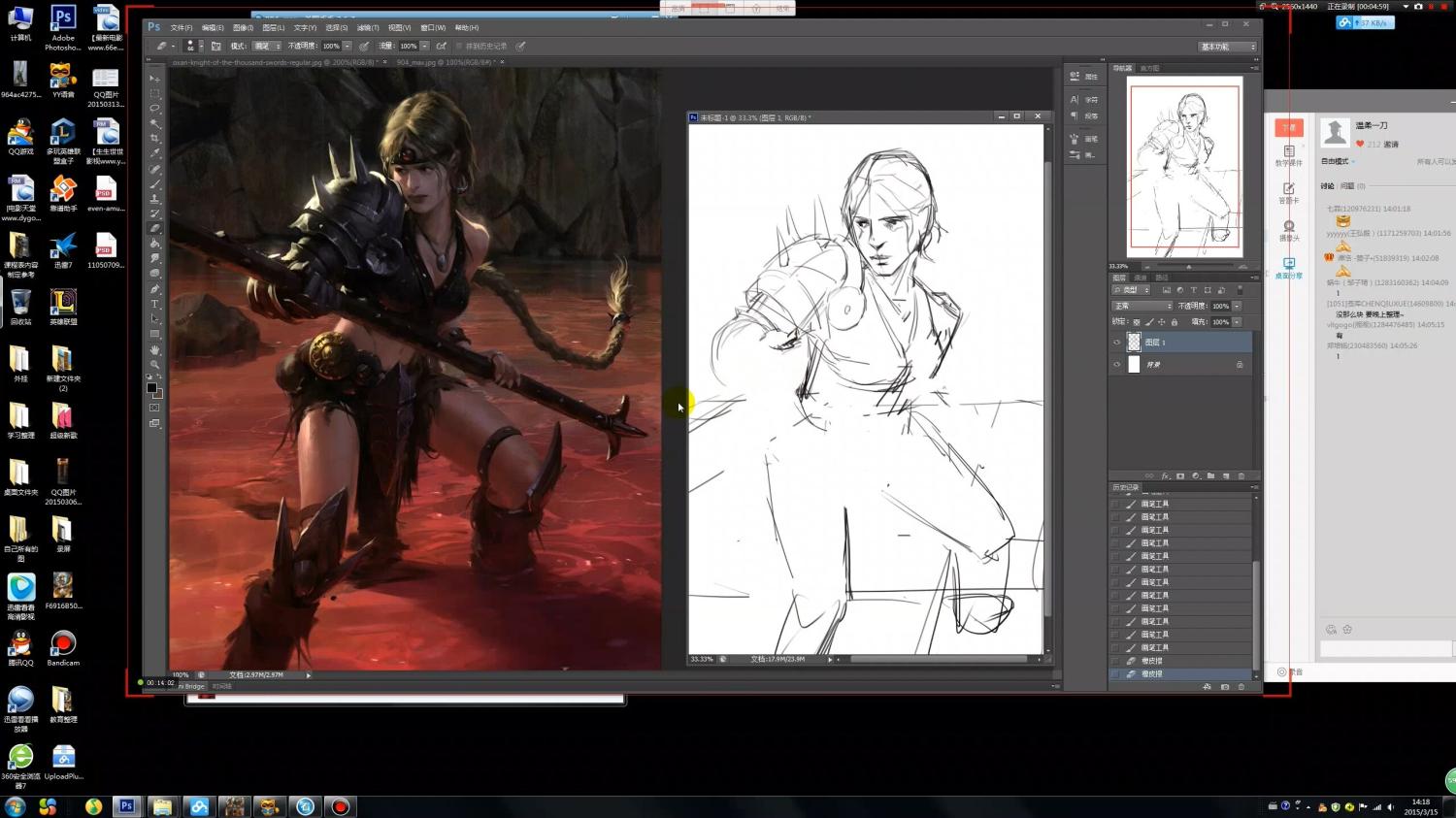Toggle lock position in Layers panel

(x=1162, y=322)
